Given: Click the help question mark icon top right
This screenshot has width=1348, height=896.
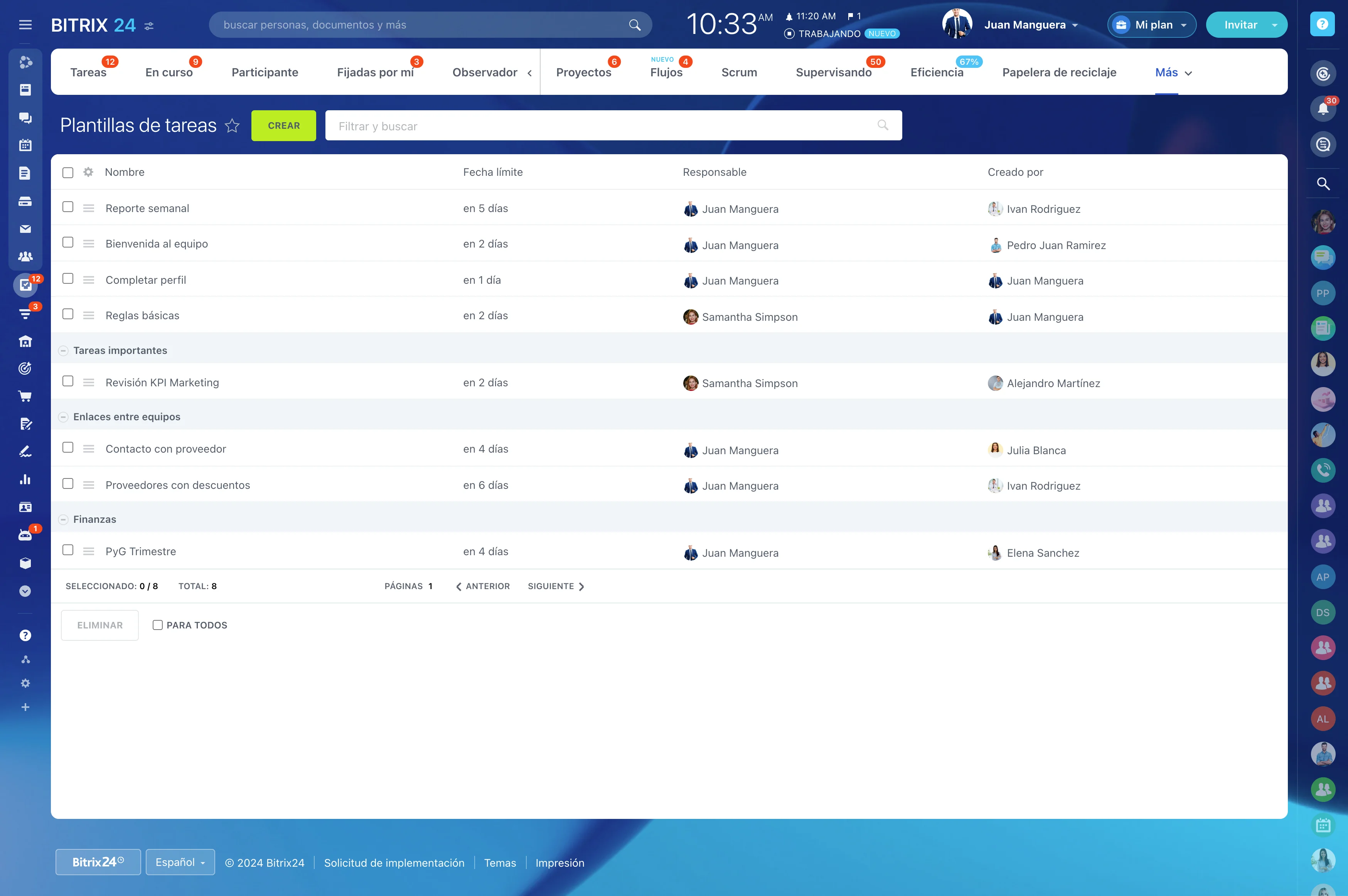Looking at the screenshot, I should 1322,24.
